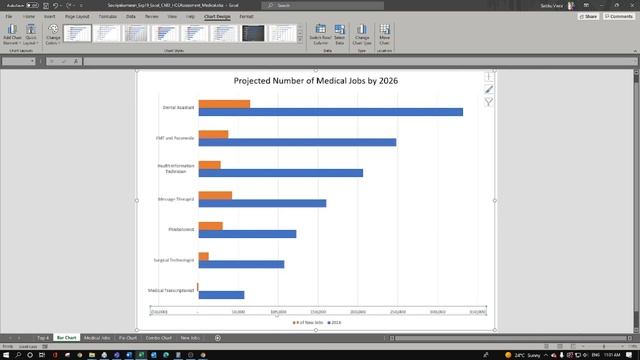Viewport: 640px width, 360px height.
Task: Open the Format tab
Action: point(246,17)
